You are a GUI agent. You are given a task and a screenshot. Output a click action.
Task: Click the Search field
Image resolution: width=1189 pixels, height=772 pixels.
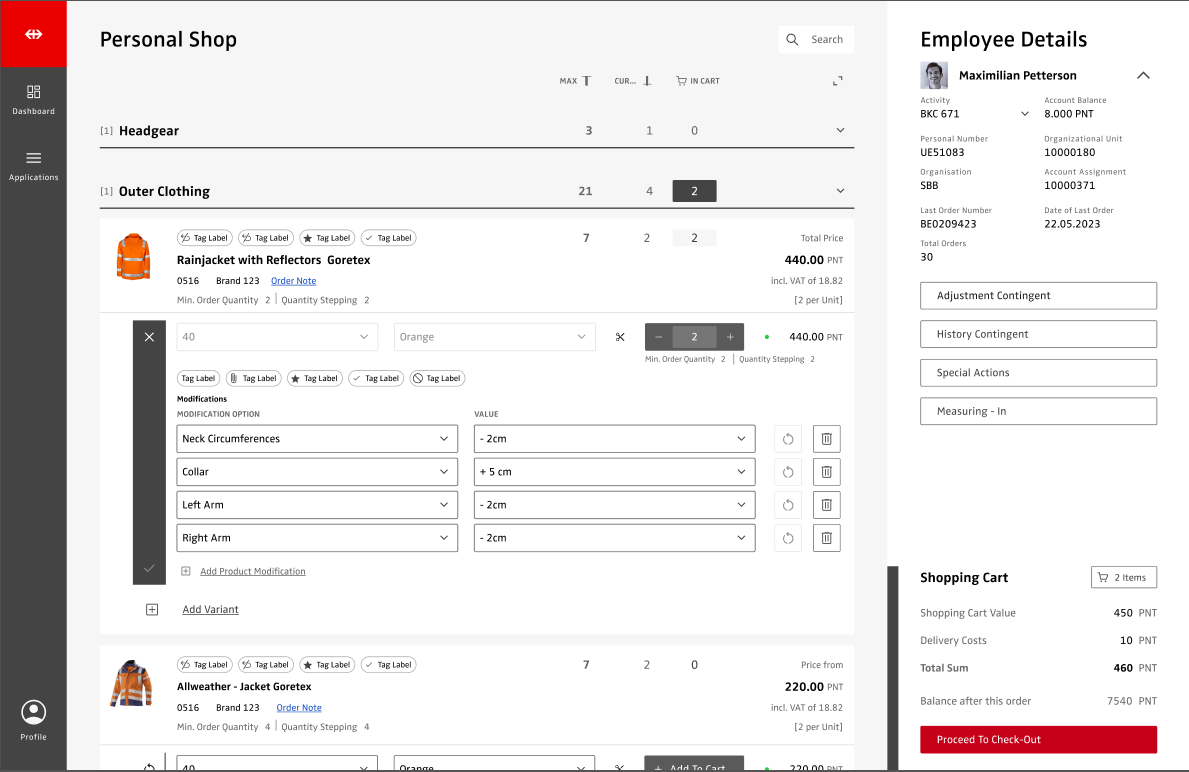816,40
